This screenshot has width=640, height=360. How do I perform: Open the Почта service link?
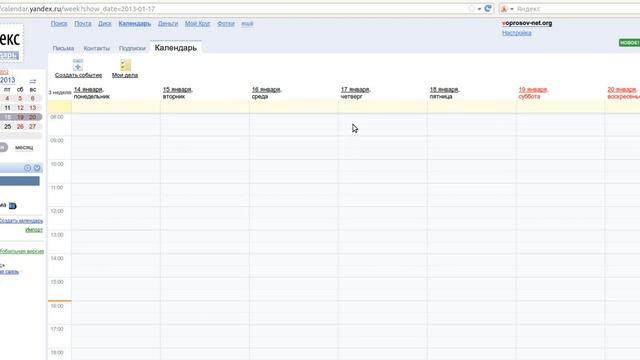[83, 24]
